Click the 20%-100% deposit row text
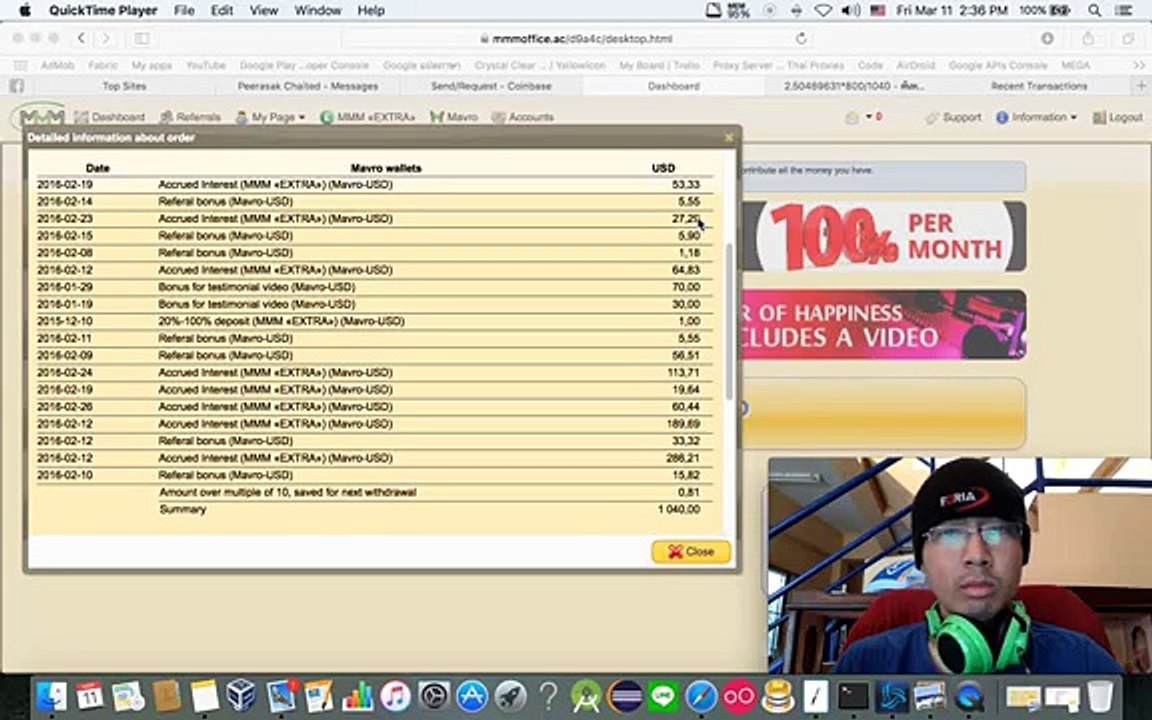This screenshot has height=720, width=1152. coord(281,321)
